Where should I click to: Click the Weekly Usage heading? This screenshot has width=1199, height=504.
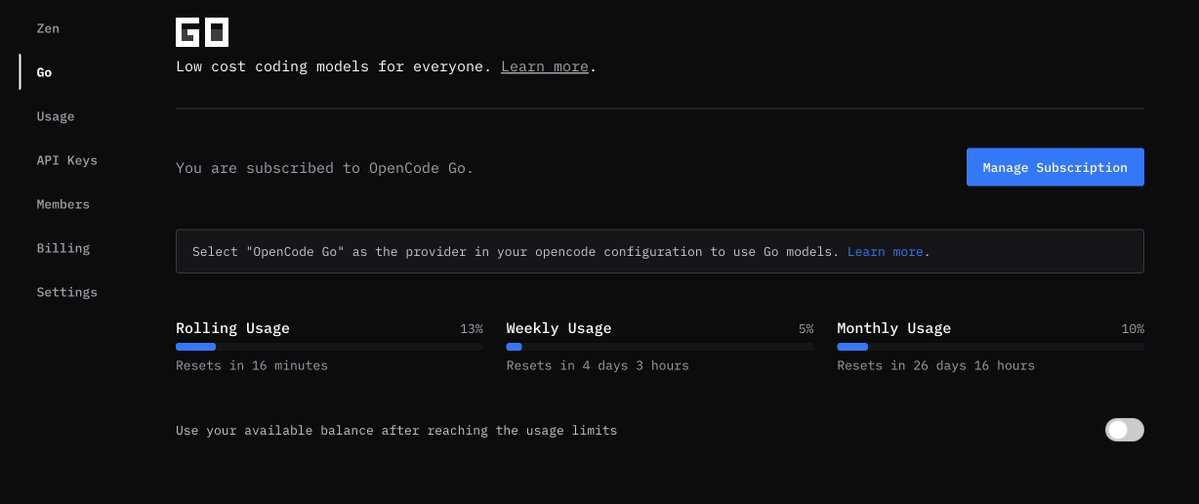pyautogui.click(x=559, y=328)
